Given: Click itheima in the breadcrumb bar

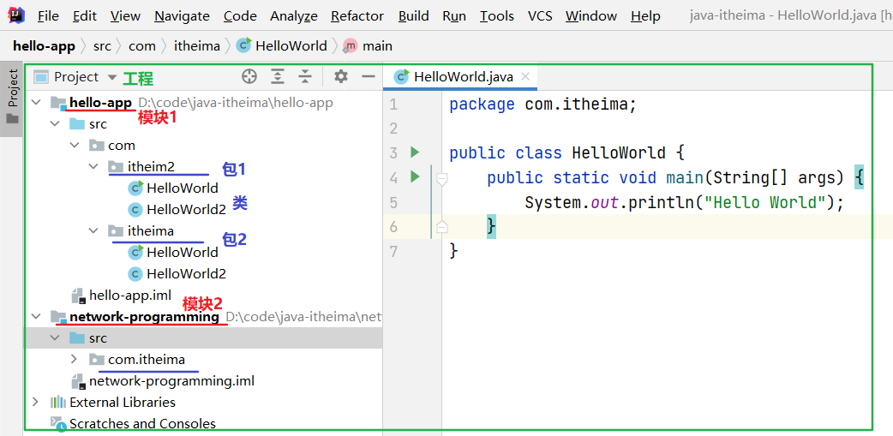Looking at the screenshot, I should (x=197, y=46).
